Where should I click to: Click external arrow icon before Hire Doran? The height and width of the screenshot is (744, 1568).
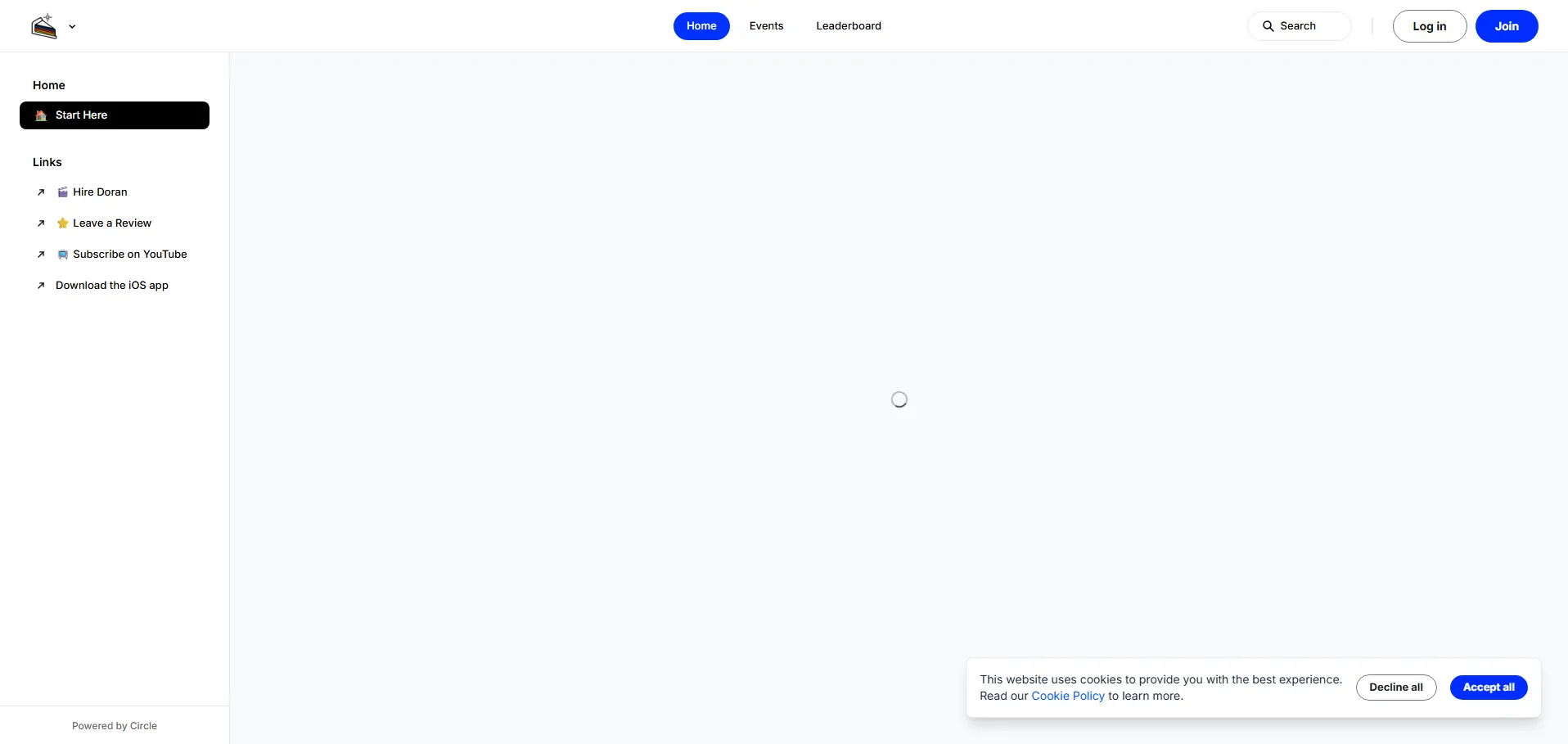[41, 192]
